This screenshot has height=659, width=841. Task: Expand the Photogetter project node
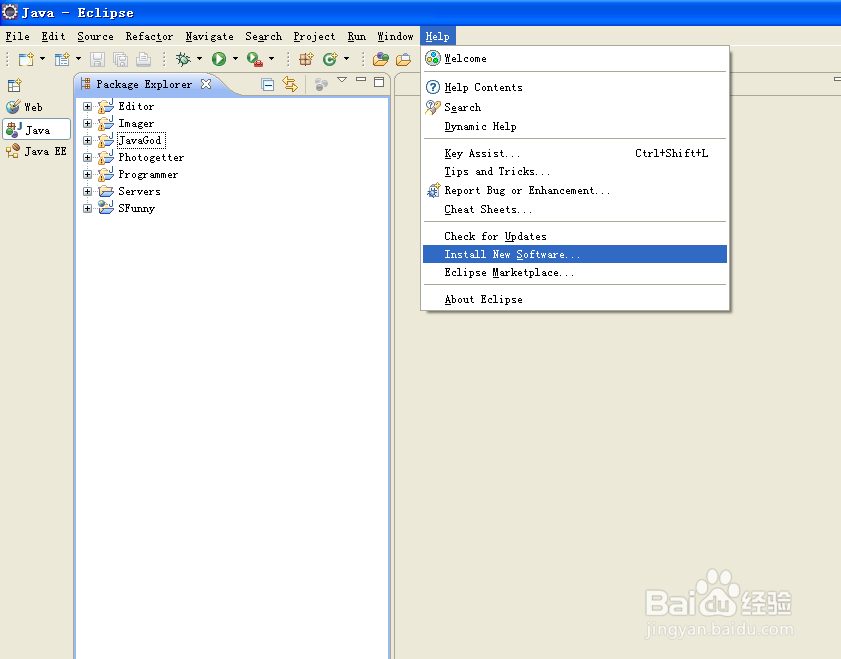87,157
